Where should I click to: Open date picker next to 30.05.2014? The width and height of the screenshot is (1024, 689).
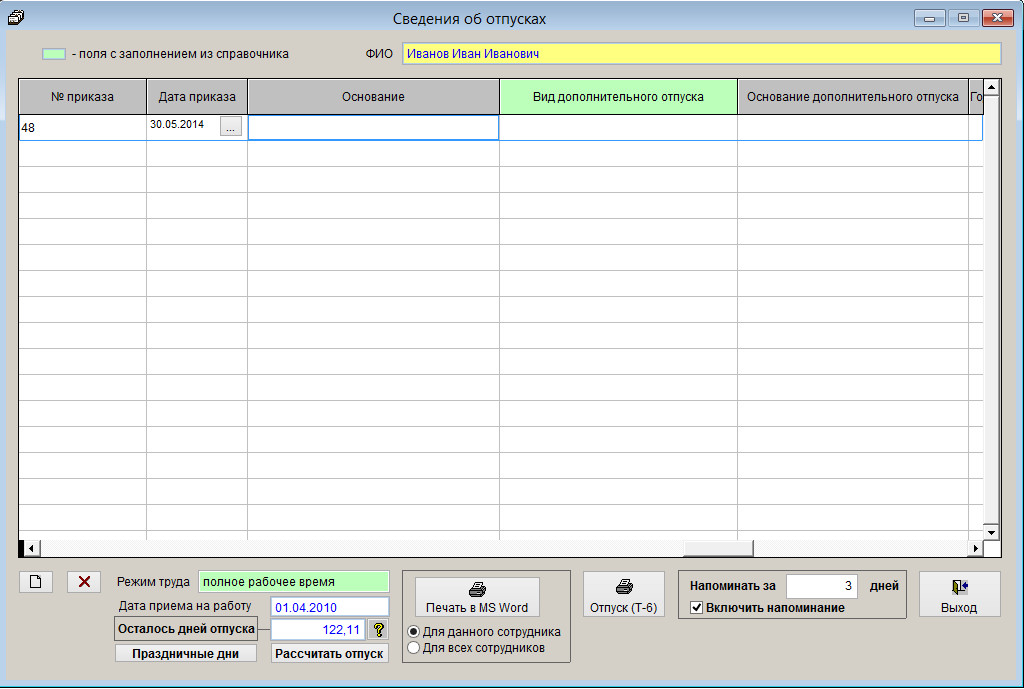231,127
